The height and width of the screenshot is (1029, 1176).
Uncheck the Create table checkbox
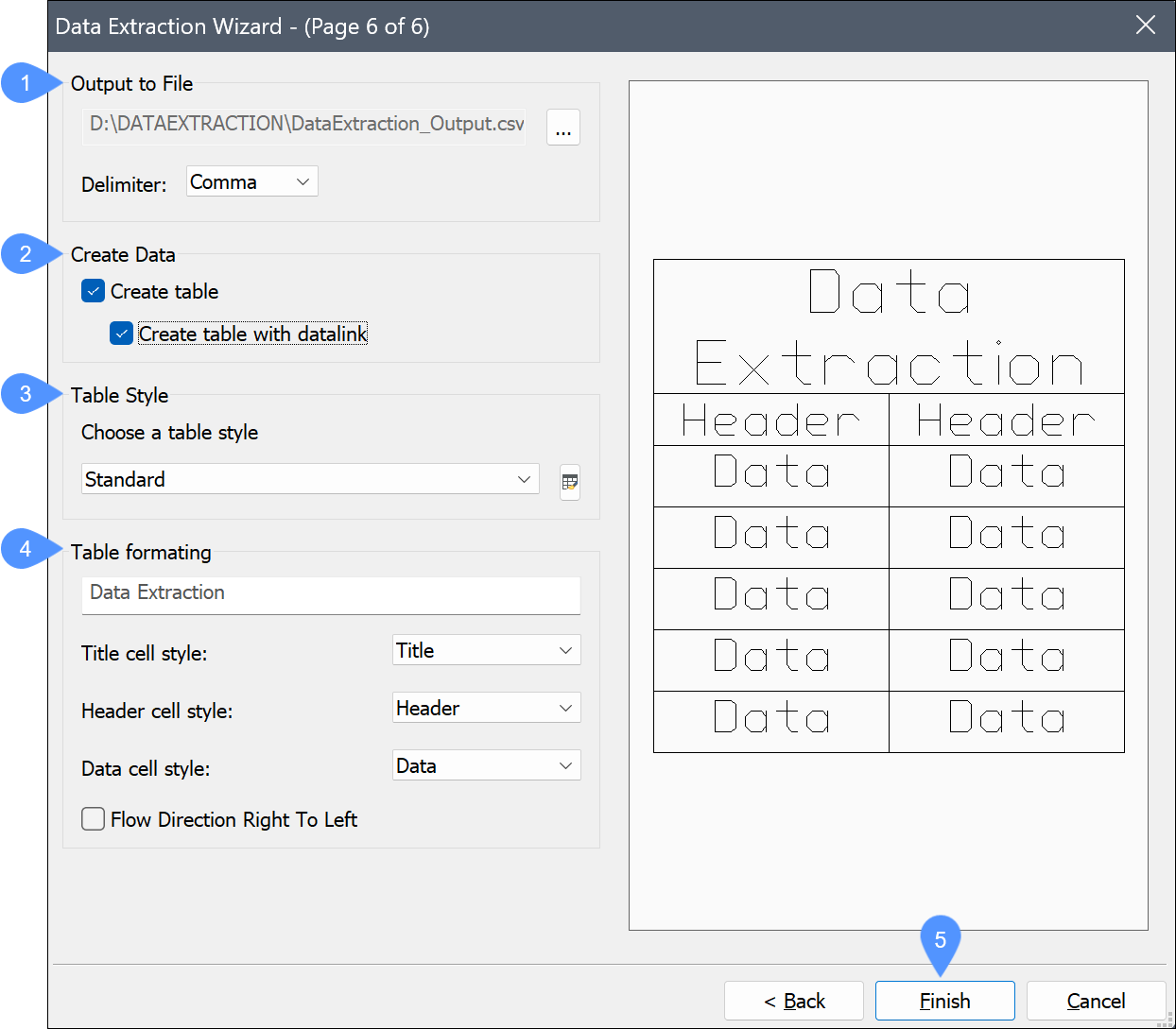[94, 291]
